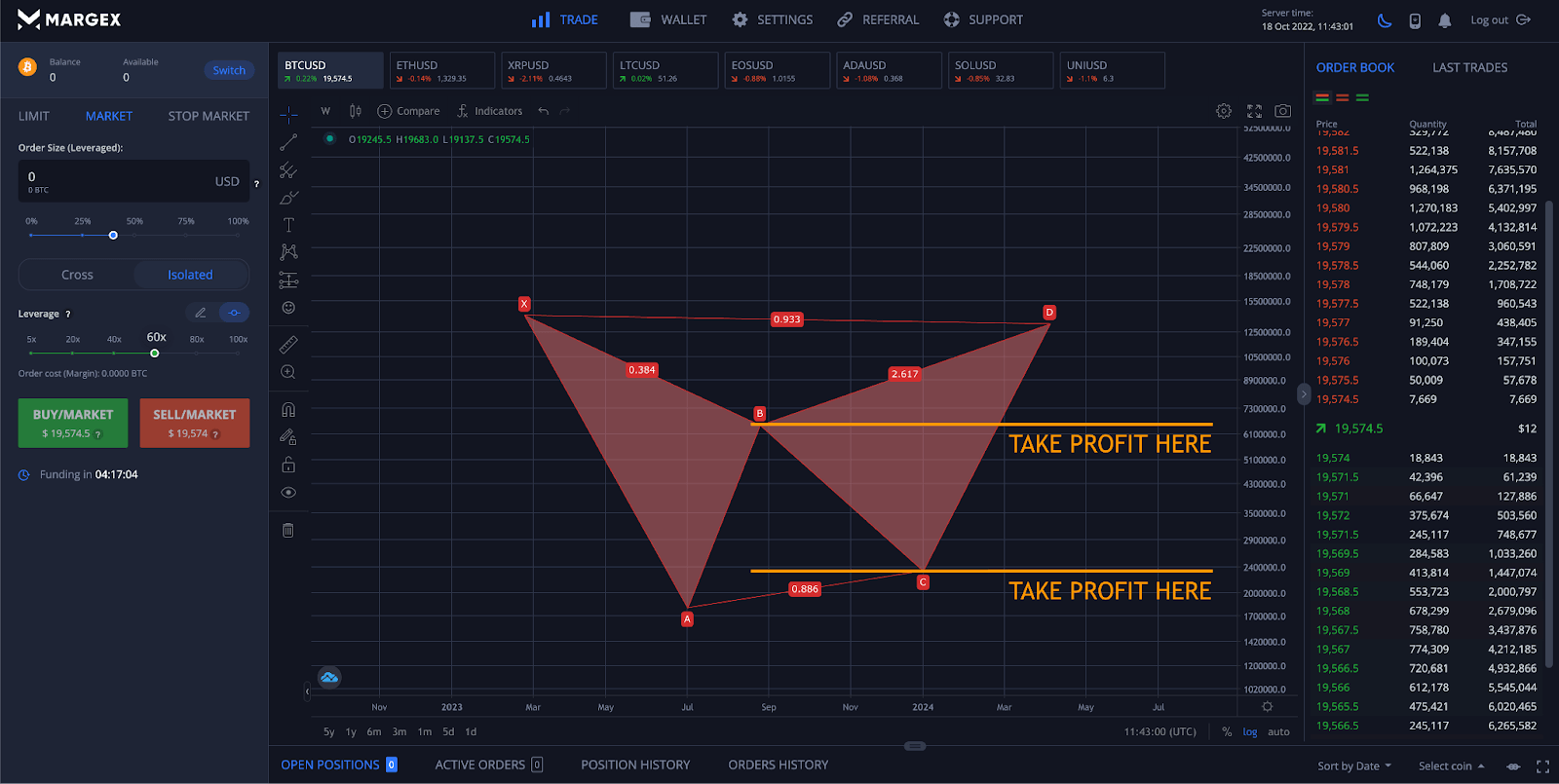Open the notifications bell
1559x784 pixels.
(x=1445, y=20)
